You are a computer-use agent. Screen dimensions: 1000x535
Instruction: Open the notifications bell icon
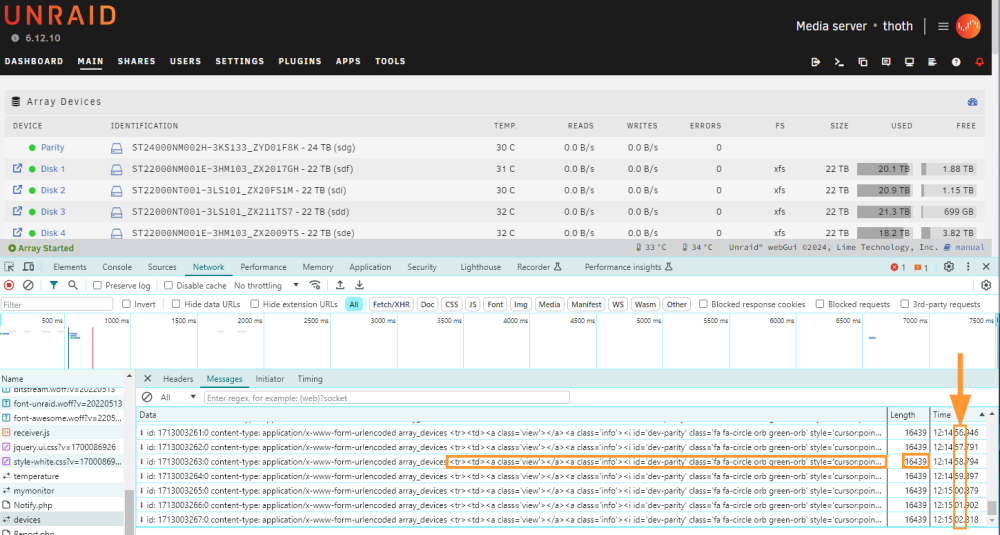pyautogui.click(x=980, y=62)
